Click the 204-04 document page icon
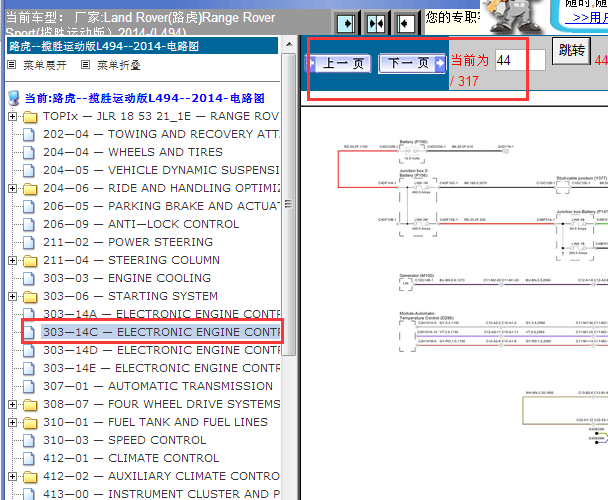Image resolution: width=608 pixels, height=500 pixels. (x=29, y=152)
